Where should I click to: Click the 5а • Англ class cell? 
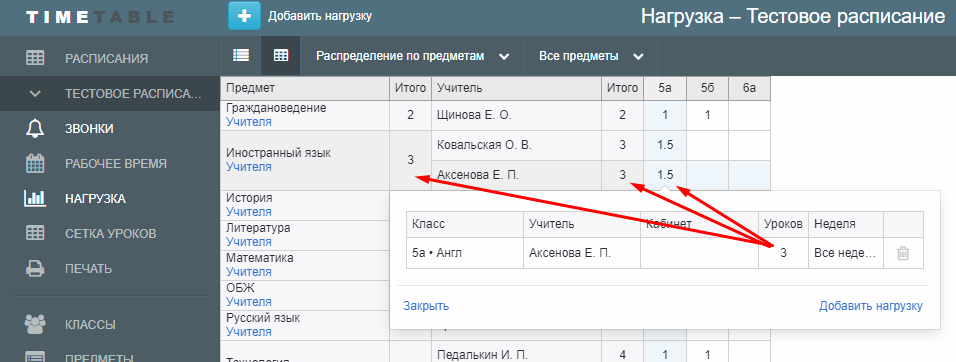(x=465, y=253)
